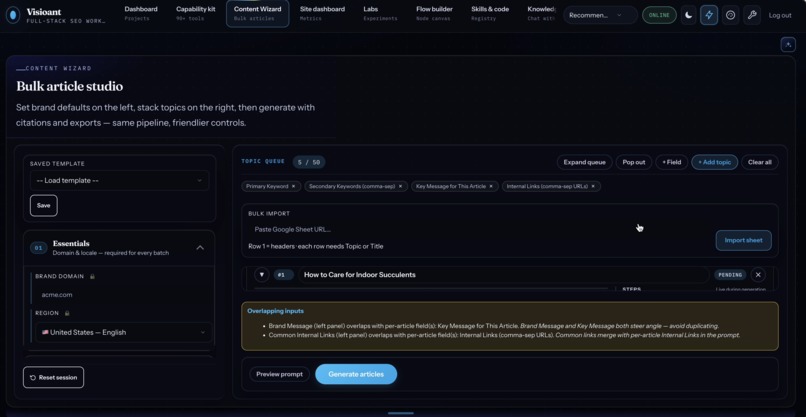Click the sparkle icon below header
The height and width of the screenshot is (417, 806).
788,45
